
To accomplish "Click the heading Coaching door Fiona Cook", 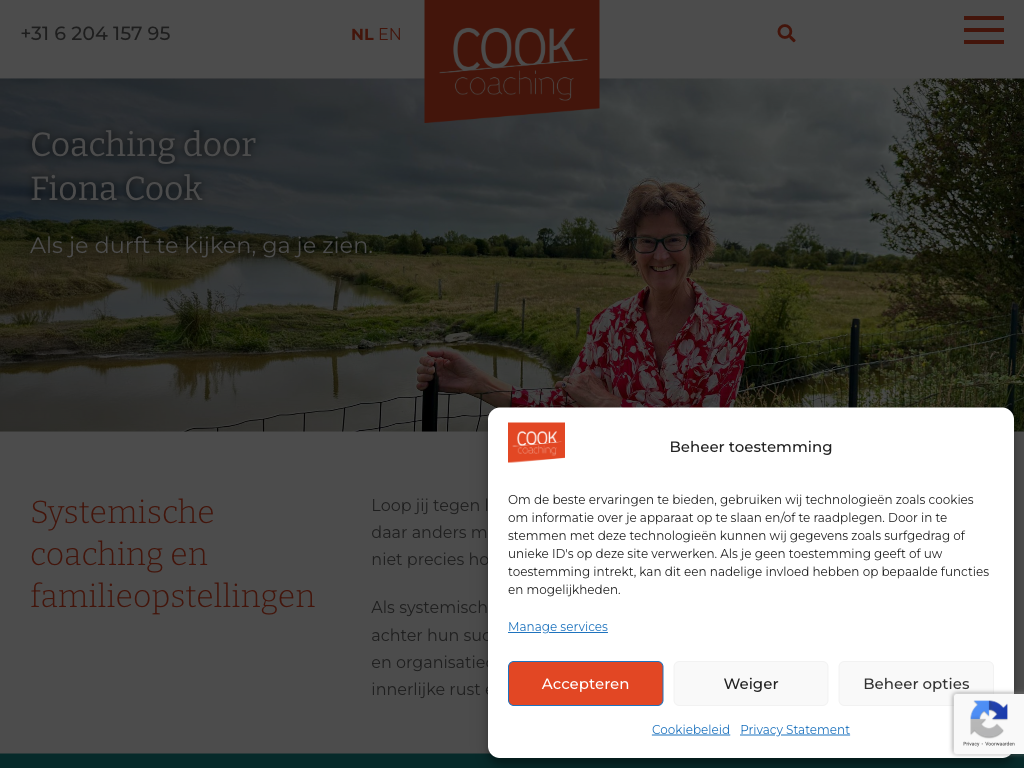I will pos(143,166).
